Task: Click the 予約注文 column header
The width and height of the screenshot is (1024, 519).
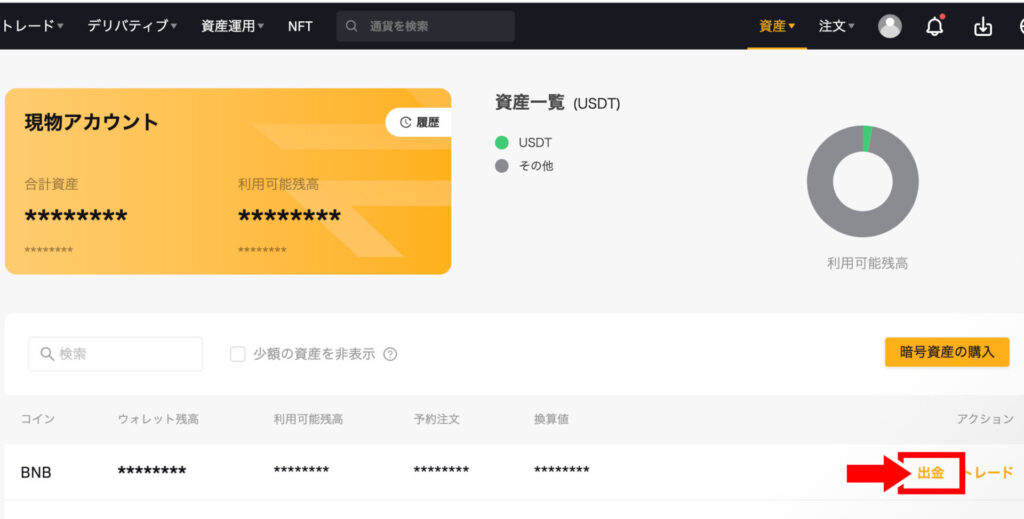Action: tap(436, 419)
